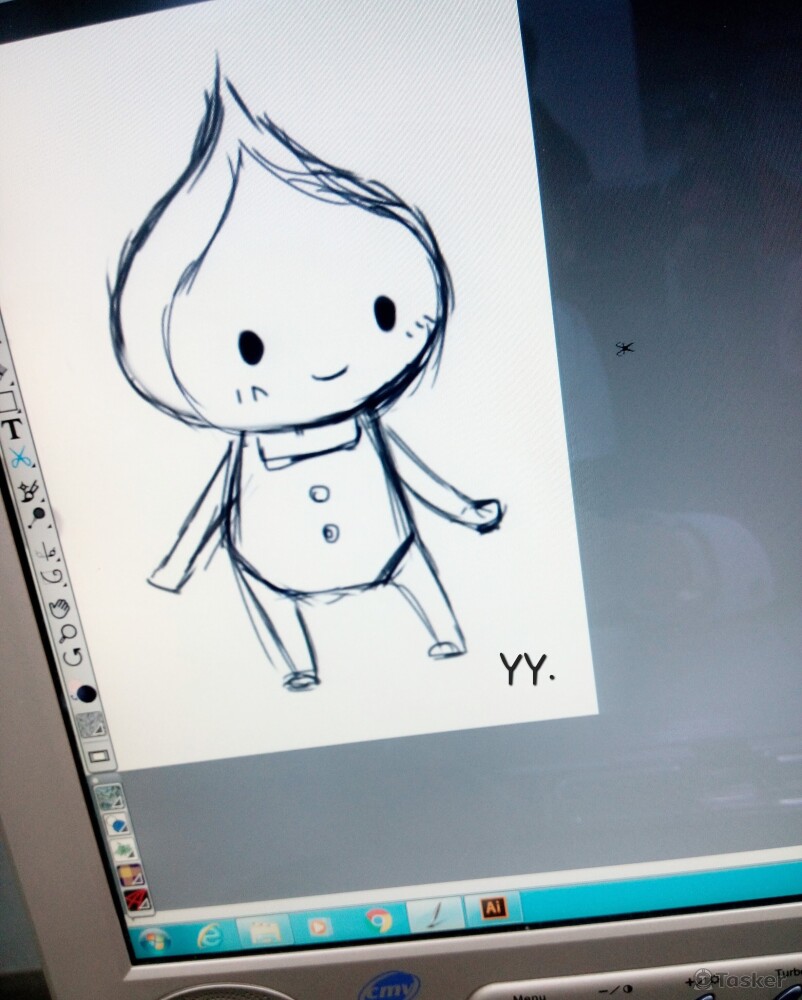The image size is (802, 1000).
Task: Switch to Adobe Illustrator in the taskbar
Action: (492, 907)
